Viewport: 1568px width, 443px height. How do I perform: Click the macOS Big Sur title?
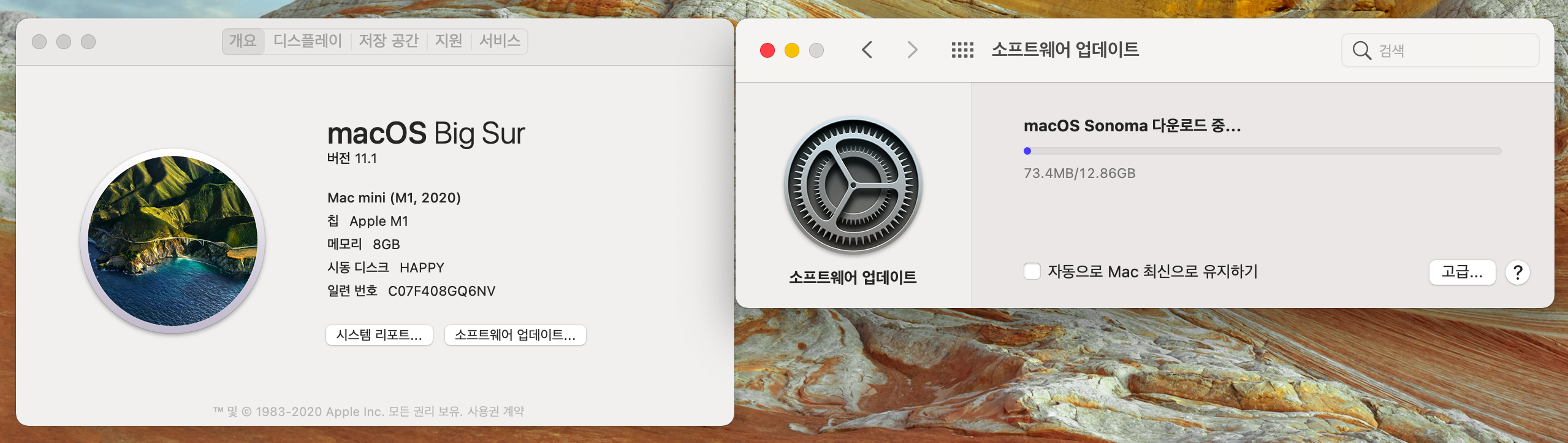coord(426,133)
